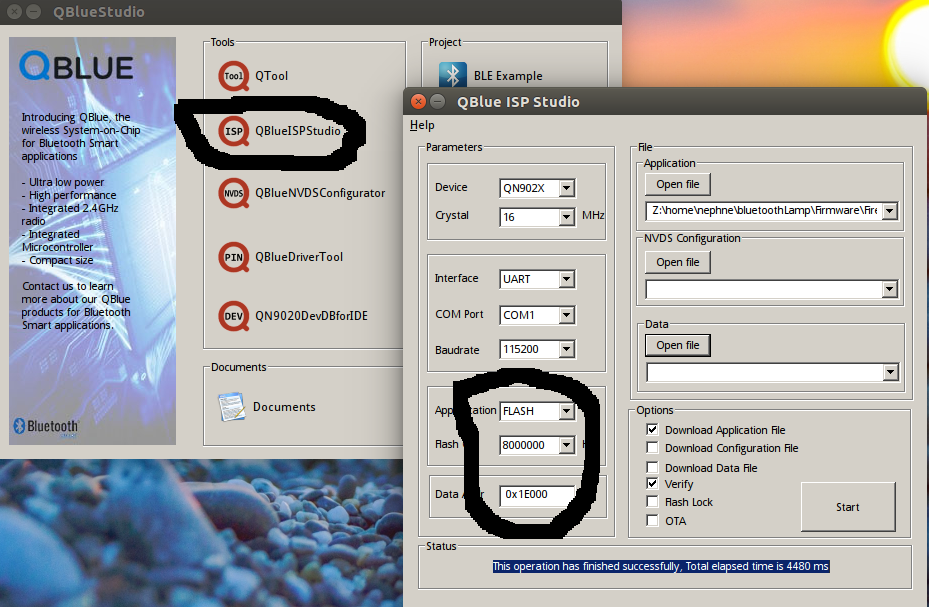
Task: Open QBlueDriverTool via its PIN icon
Action: (233, 257)
